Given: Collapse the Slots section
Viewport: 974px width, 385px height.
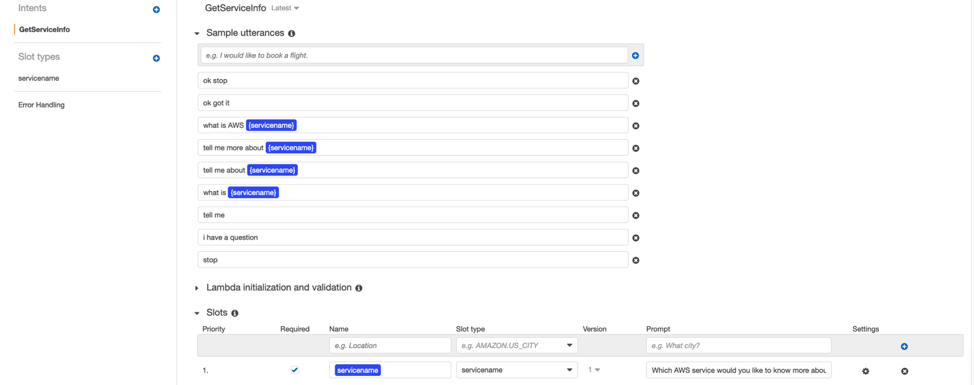Looking at the screenshot, I should pyautogui.click(x=198, y=314).
